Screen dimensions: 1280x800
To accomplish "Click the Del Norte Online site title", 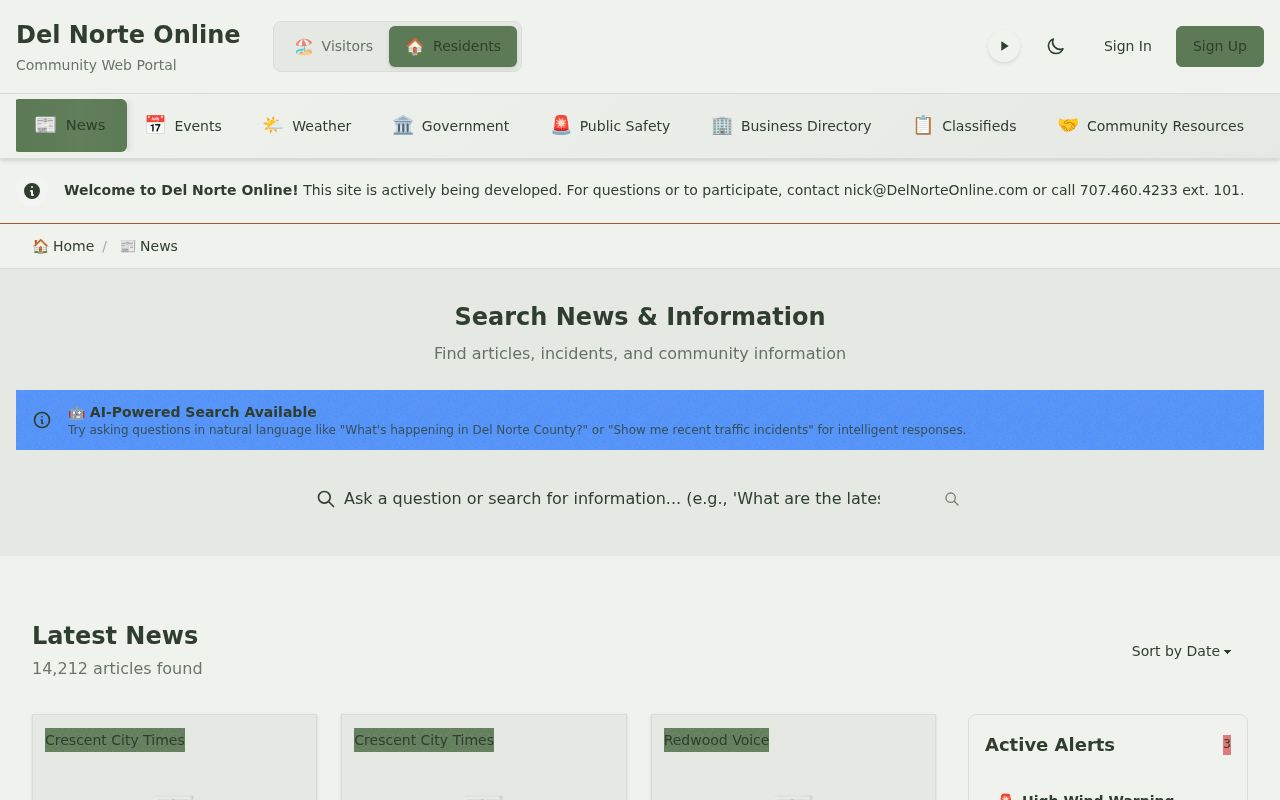I will pyautogui.click(x=128, y=34).
